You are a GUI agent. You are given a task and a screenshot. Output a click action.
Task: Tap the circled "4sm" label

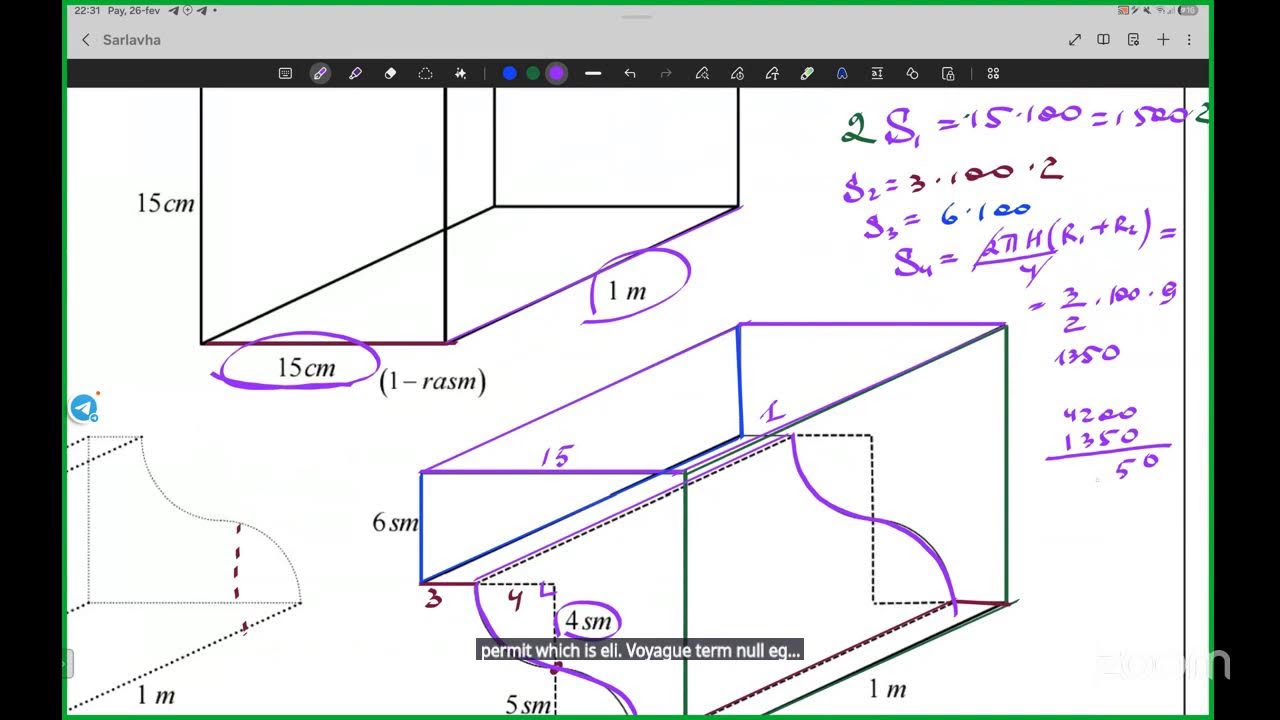[x=588, y=621]
